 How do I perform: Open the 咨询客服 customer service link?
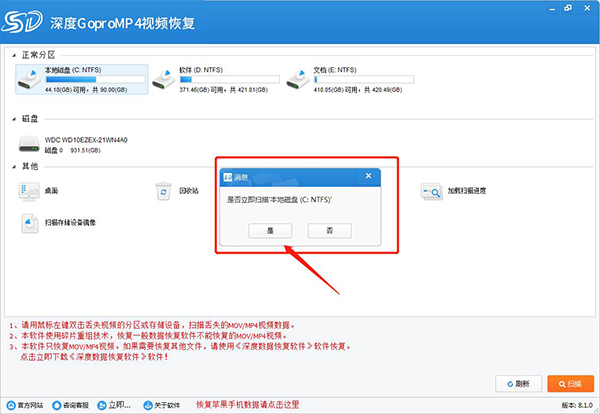point(71,405)
